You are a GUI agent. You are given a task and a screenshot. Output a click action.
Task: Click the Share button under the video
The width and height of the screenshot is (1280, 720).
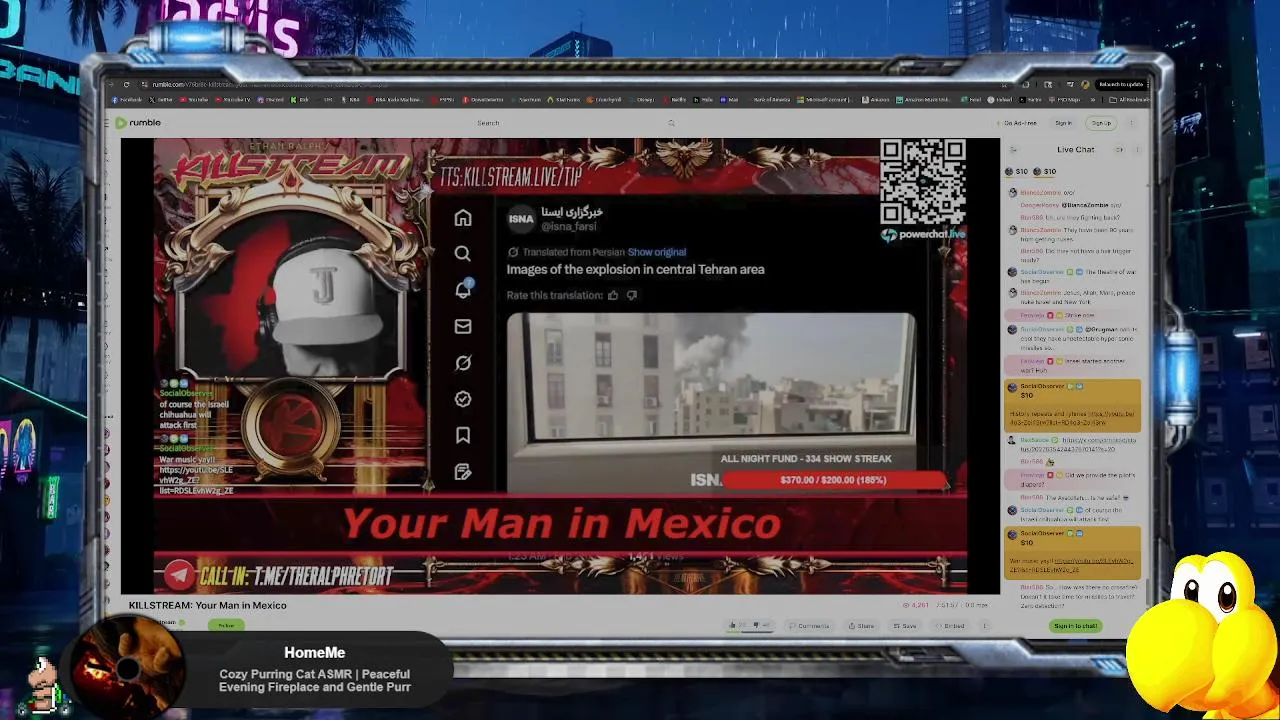click(861, 626)
